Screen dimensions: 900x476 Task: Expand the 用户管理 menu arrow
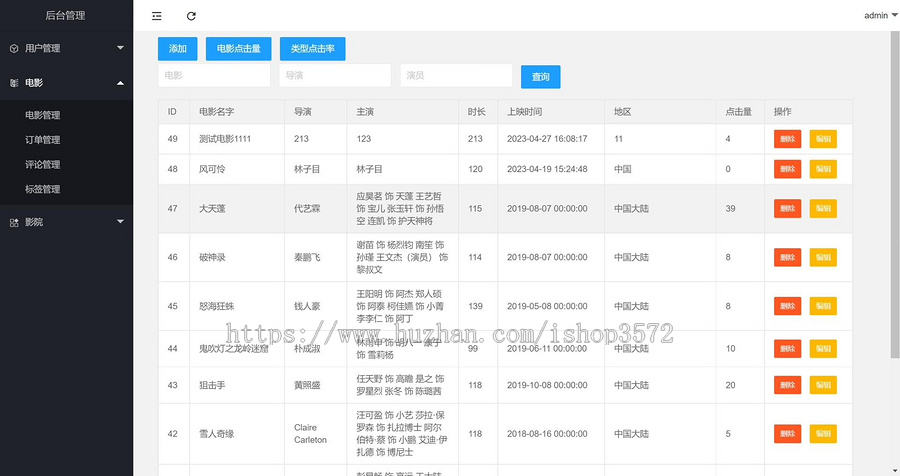[120, 48]
